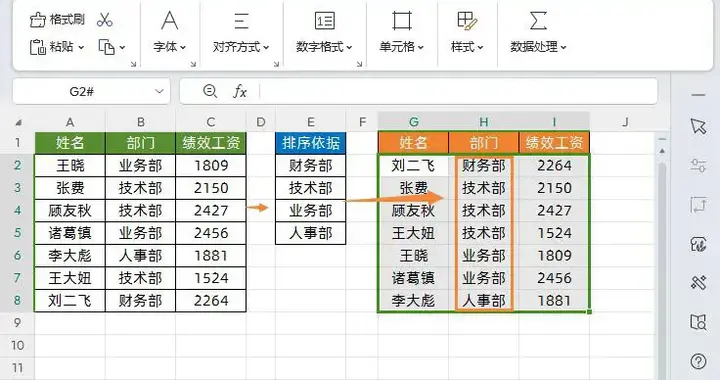Image resolution: width=720 pixels, height=380 pixels.
Task: Expand the 字体 dropdown arrow
Action: click(183, 47)
